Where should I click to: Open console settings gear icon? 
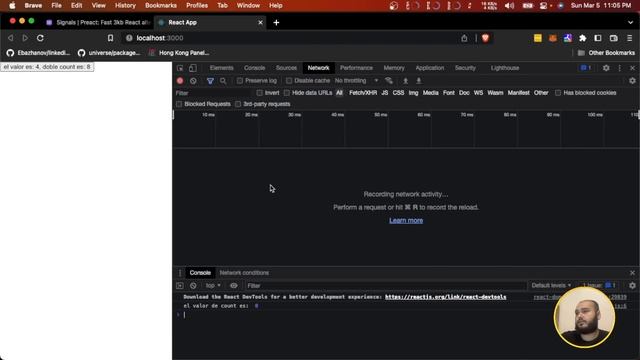pyautogui.click(x=632, y=286)
